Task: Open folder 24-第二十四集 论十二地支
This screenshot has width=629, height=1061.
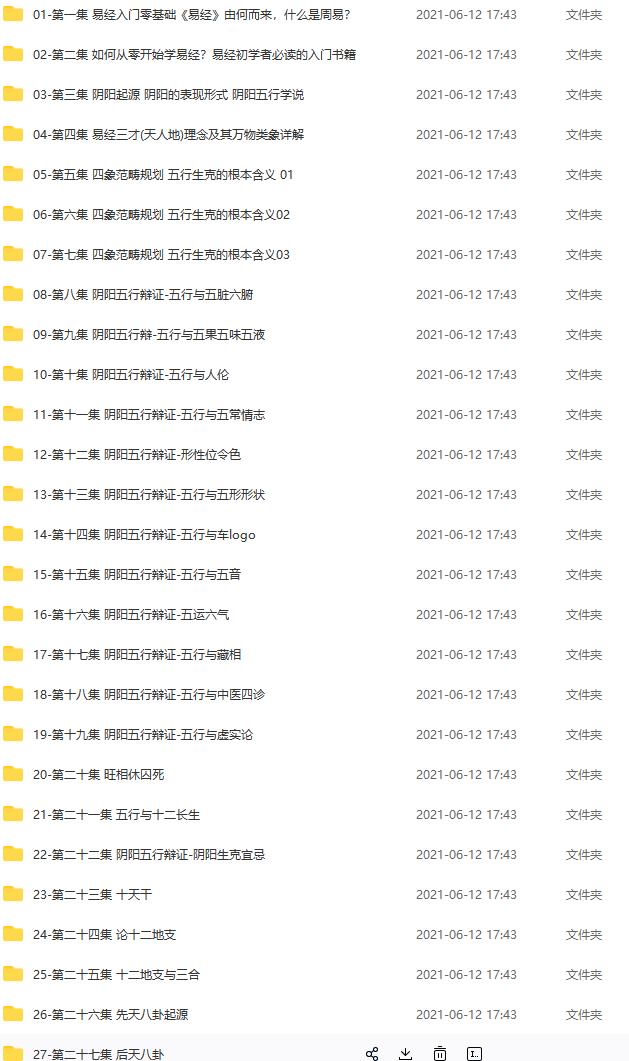Action: pos(104,934)
